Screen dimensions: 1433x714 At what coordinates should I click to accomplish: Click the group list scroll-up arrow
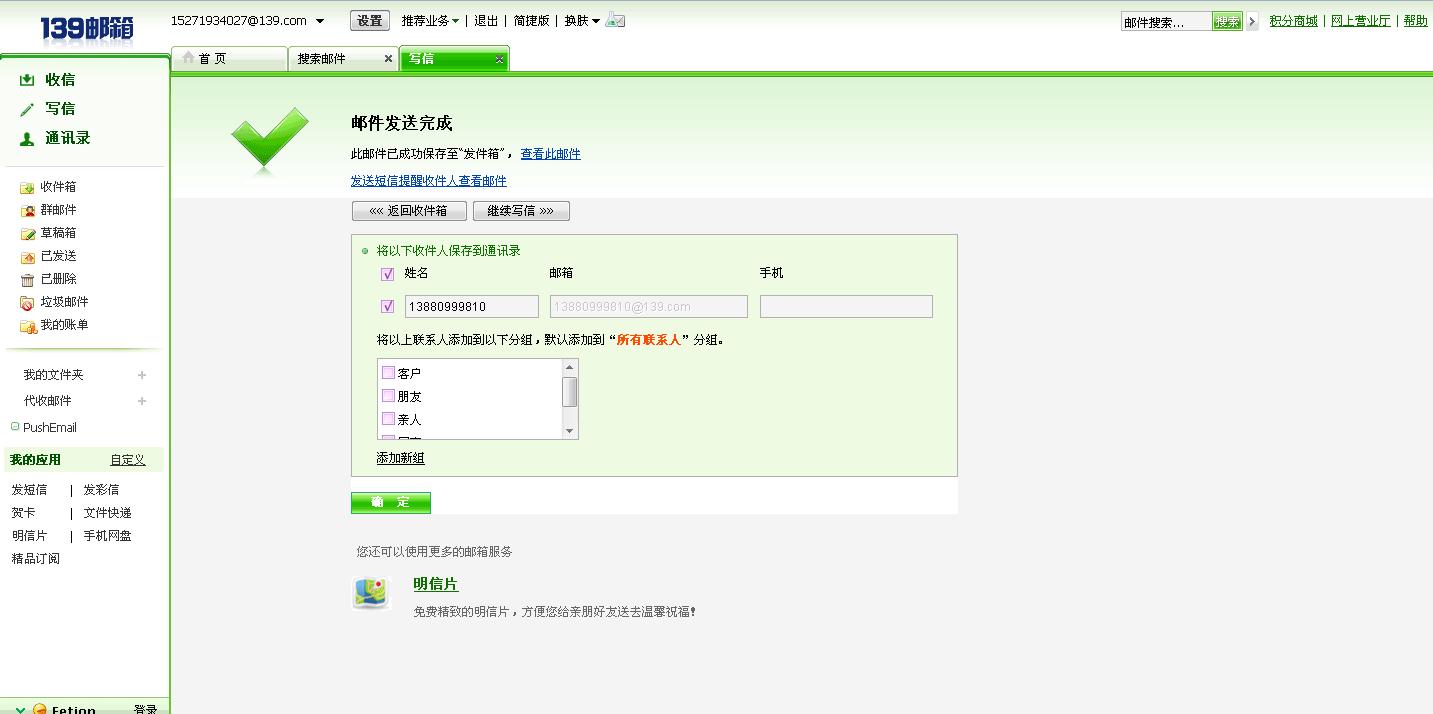pos(570,367)
